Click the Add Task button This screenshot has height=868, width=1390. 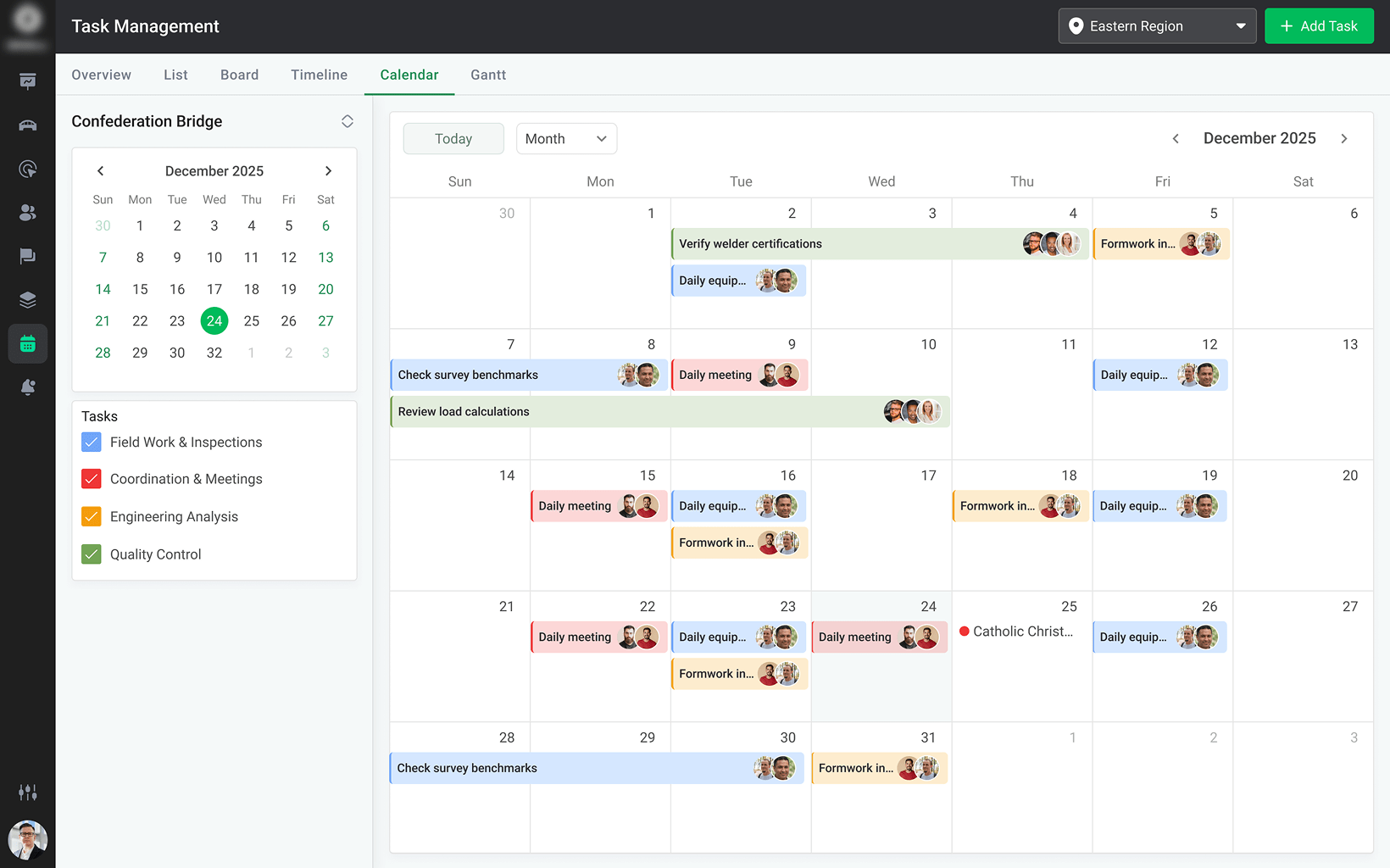(x=1319, y=25)
